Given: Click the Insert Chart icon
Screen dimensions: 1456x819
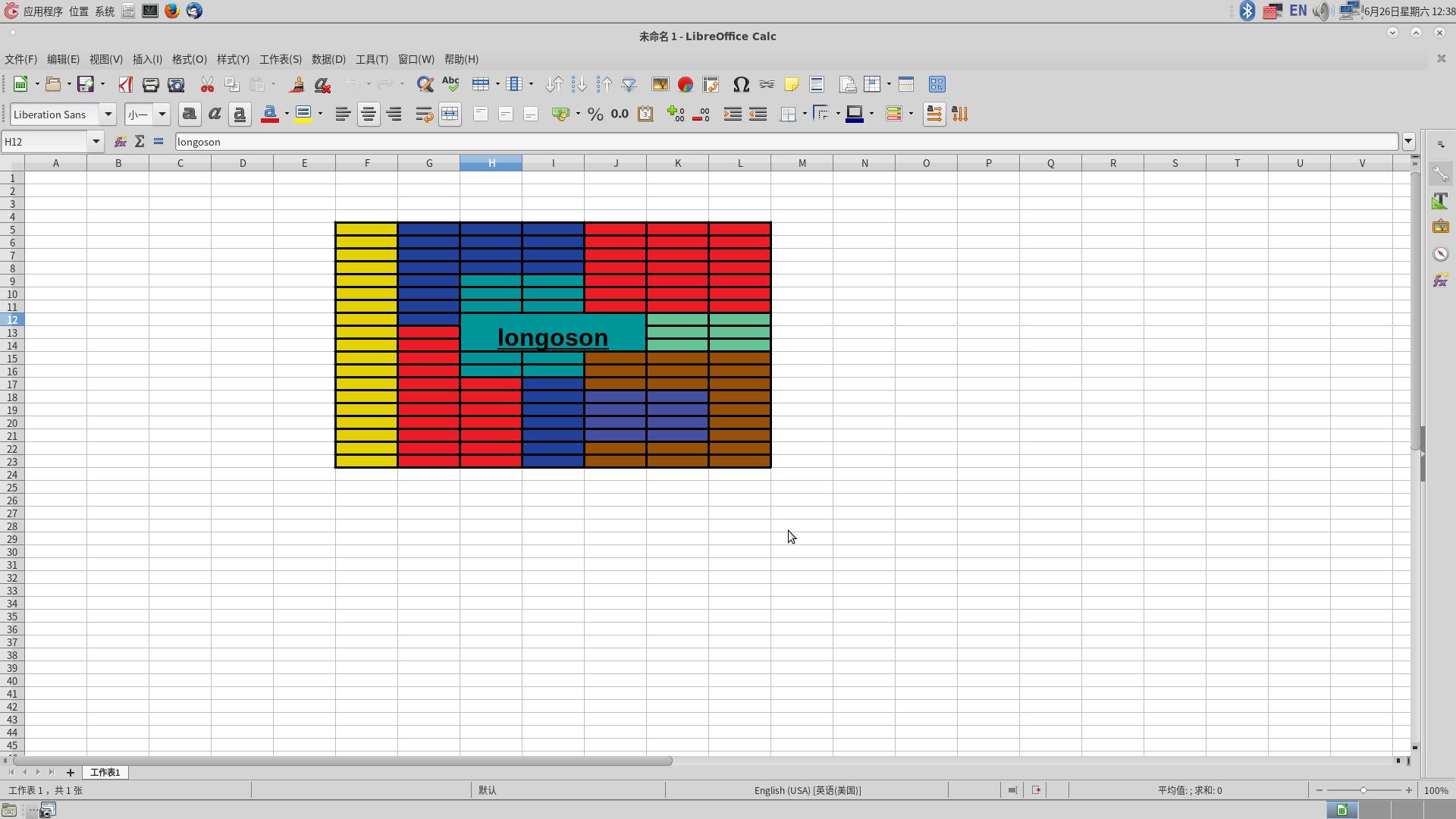Looking at the screenshot, I should [x=685, y=84].
